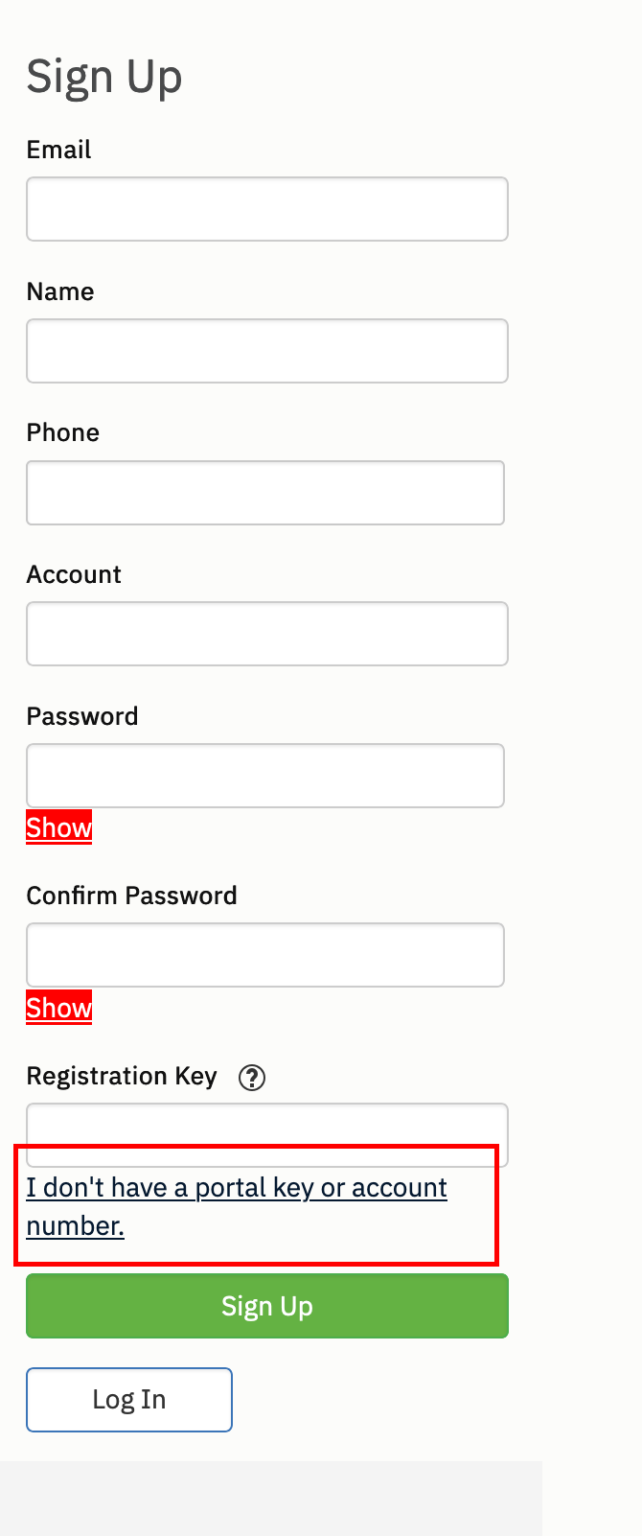
Task: Click inside the Password input field
Action: [x=265, y=775]
